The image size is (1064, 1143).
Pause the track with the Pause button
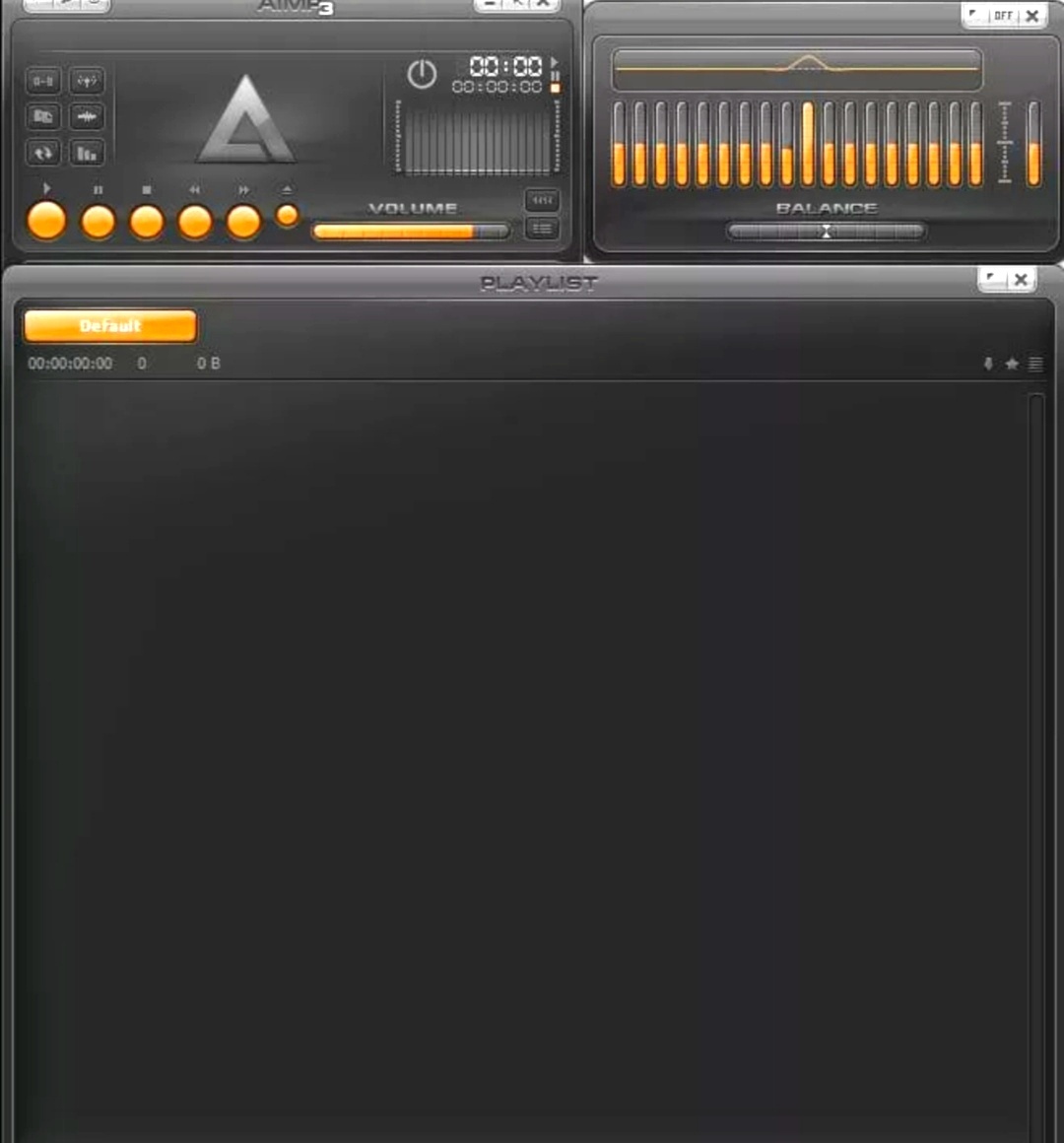(98, 222)
